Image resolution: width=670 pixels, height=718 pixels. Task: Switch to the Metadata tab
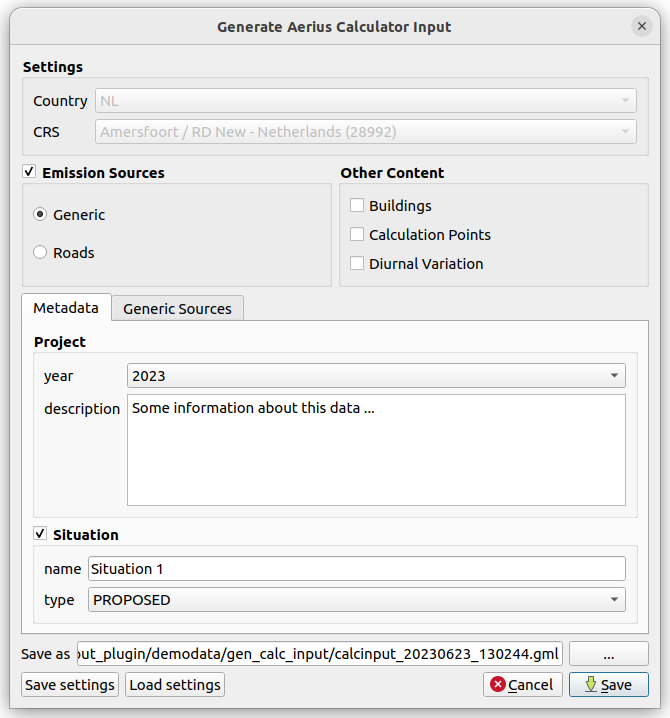pyautogui.click(x=66, y=308)
